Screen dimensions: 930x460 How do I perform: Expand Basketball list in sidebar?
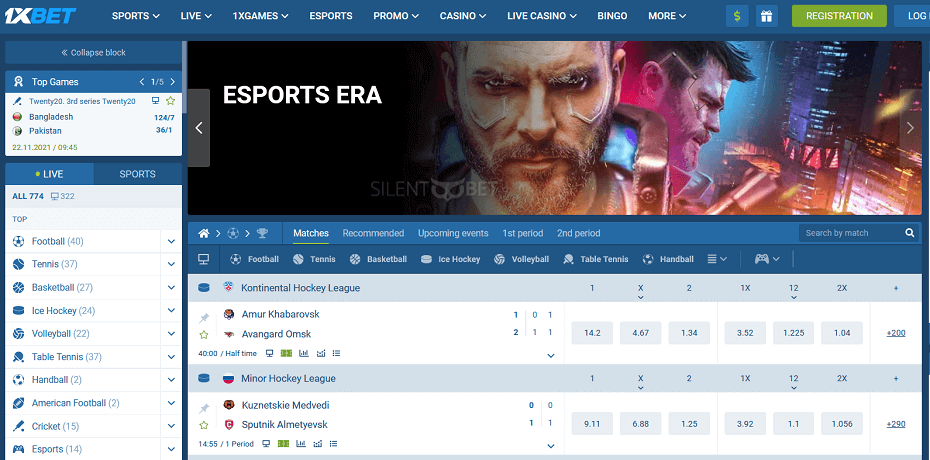[171, 288]
